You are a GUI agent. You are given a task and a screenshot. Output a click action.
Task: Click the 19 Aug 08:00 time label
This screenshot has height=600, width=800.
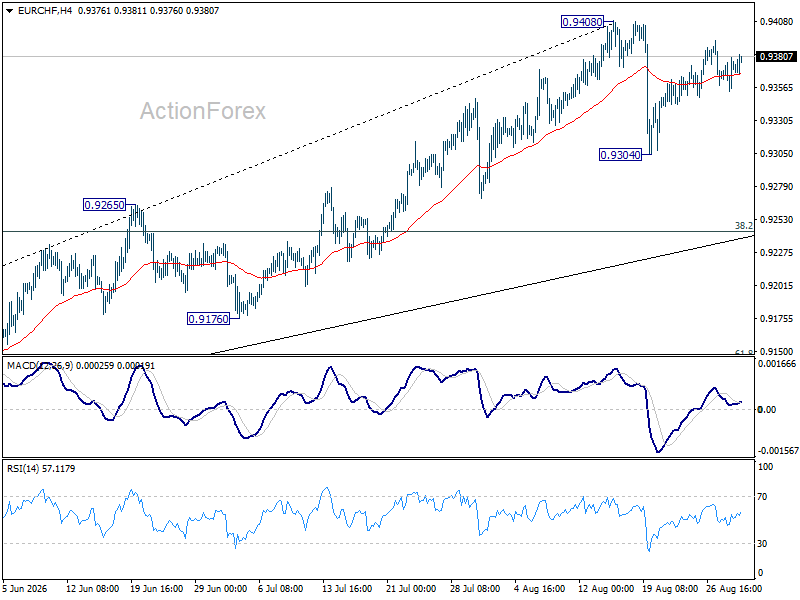click(670, 589)
